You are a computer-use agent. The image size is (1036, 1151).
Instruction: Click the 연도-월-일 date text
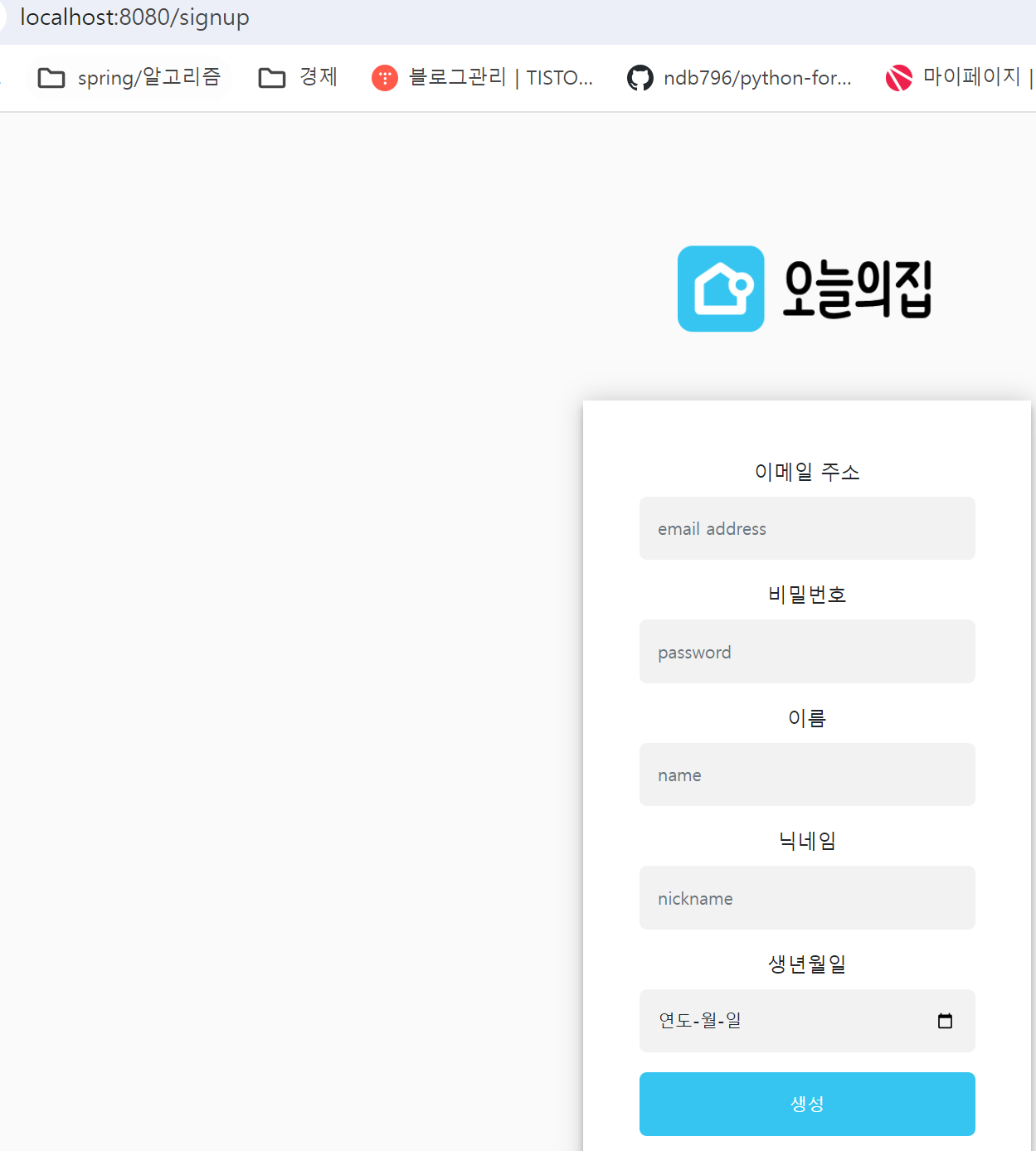point(700,1021)
